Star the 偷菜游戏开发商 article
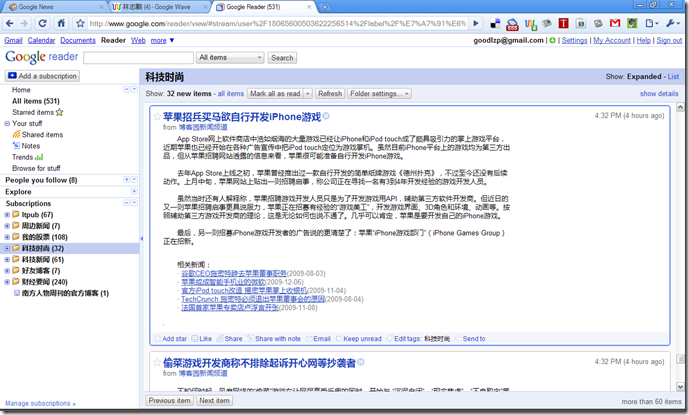The height and width of the screenshot is (415, 689). [157, 363]
